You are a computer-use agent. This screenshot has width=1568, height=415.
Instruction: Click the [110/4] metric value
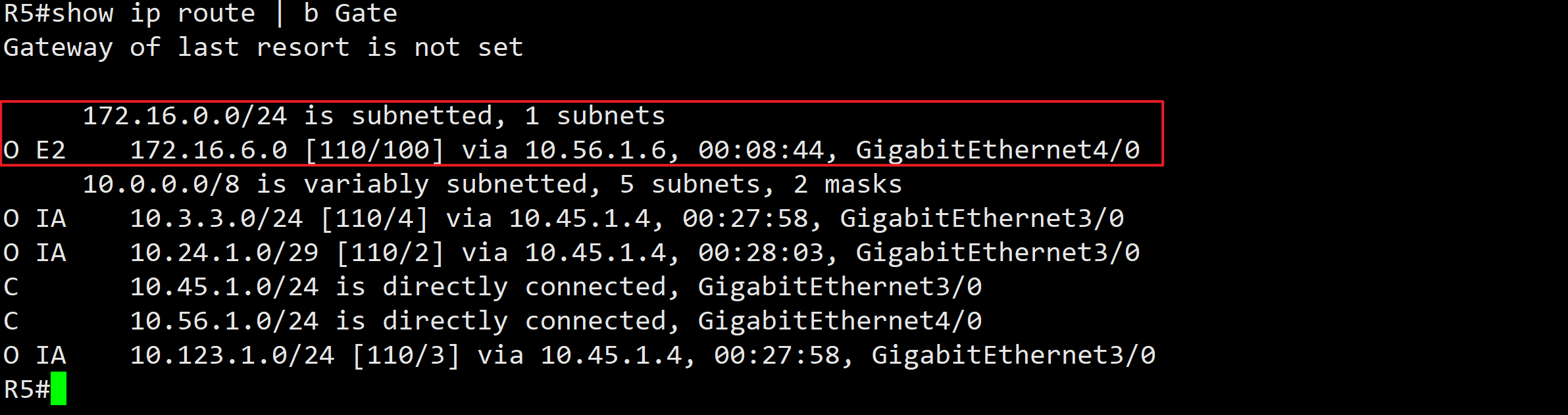(374, 219)
